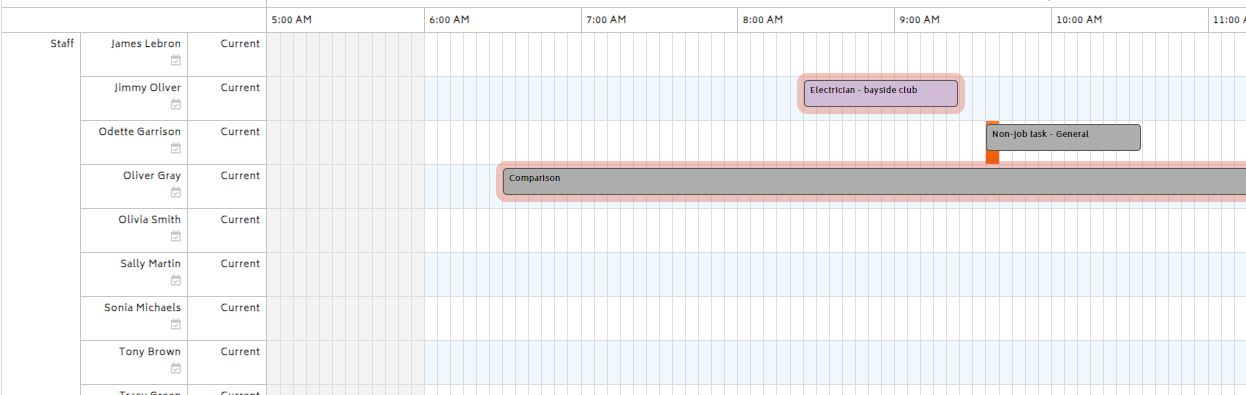This screenshot has width=1246, height=395.
Task: Open calendar icon under Odette Garrison
Action: [176, 149]
